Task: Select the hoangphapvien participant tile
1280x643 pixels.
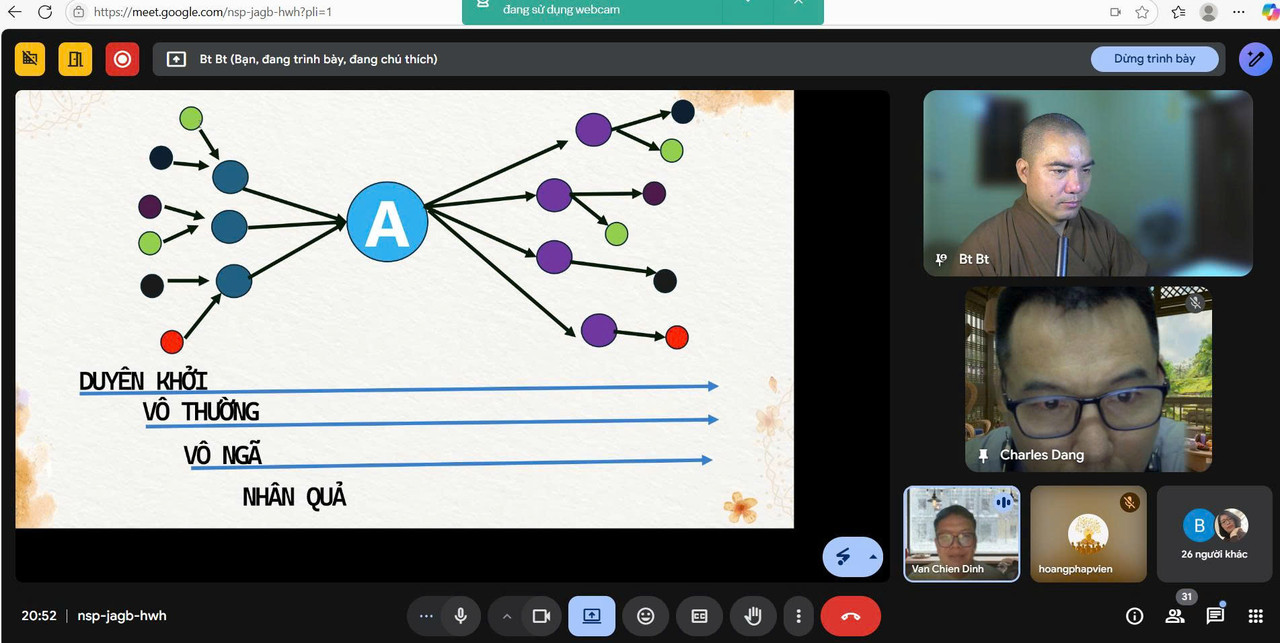Action: coord(1089,534)
